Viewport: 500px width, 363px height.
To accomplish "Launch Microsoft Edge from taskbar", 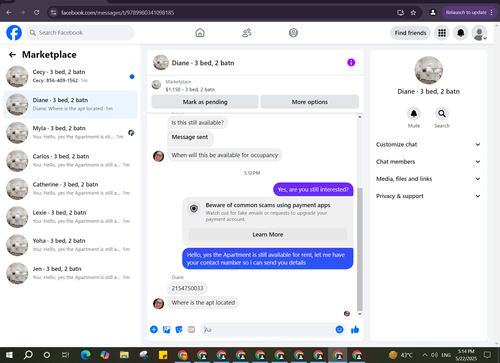I will coord(86,355).
